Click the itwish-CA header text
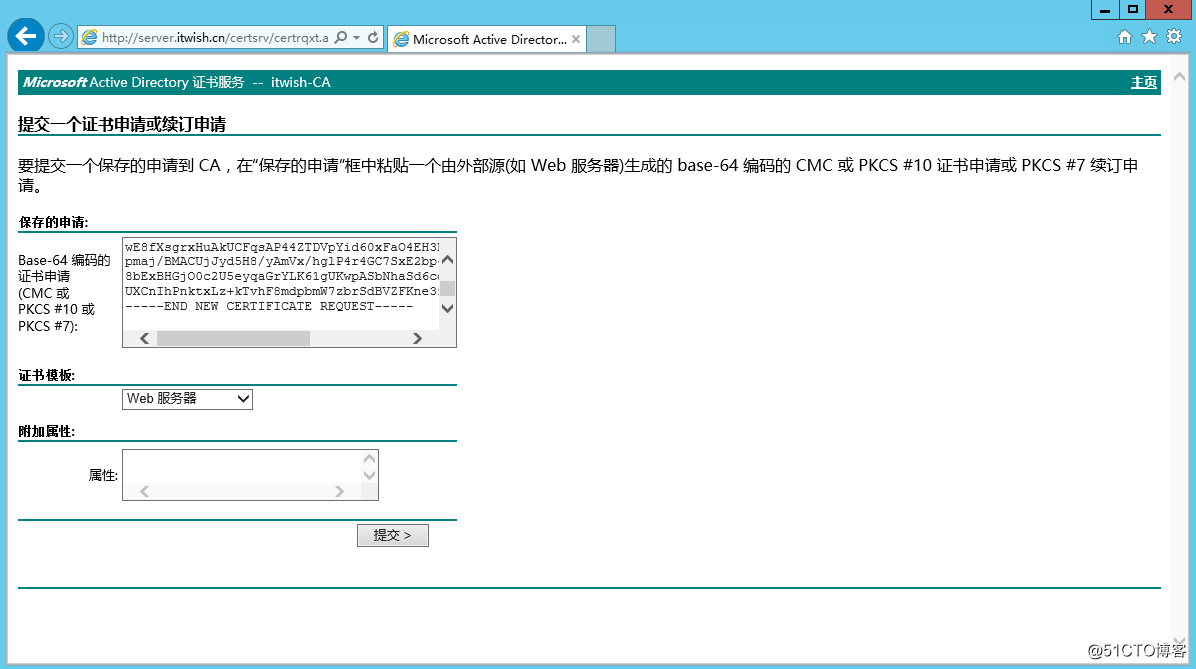 (301, 82)
